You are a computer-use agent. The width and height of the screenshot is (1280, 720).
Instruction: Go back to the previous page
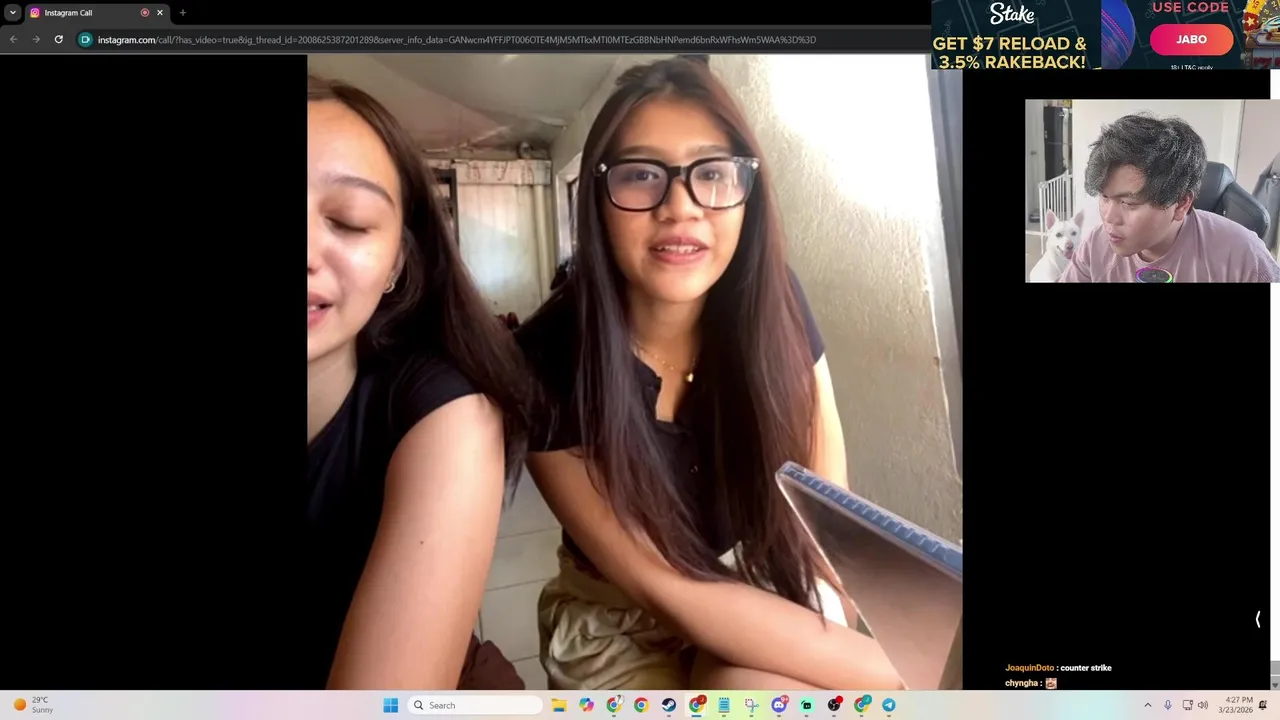(14, 40)
